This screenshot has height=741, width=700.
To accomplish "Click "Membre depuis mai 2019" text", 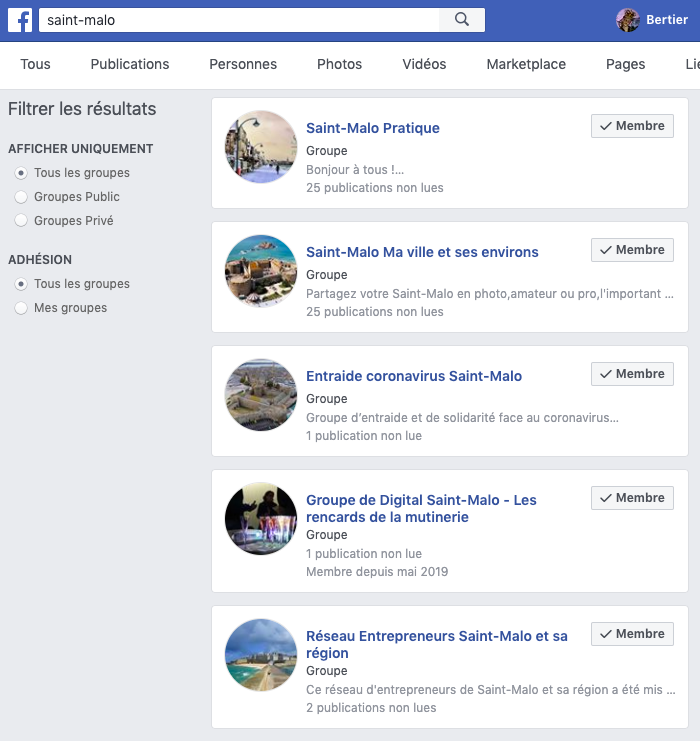I will coord(377,572).
